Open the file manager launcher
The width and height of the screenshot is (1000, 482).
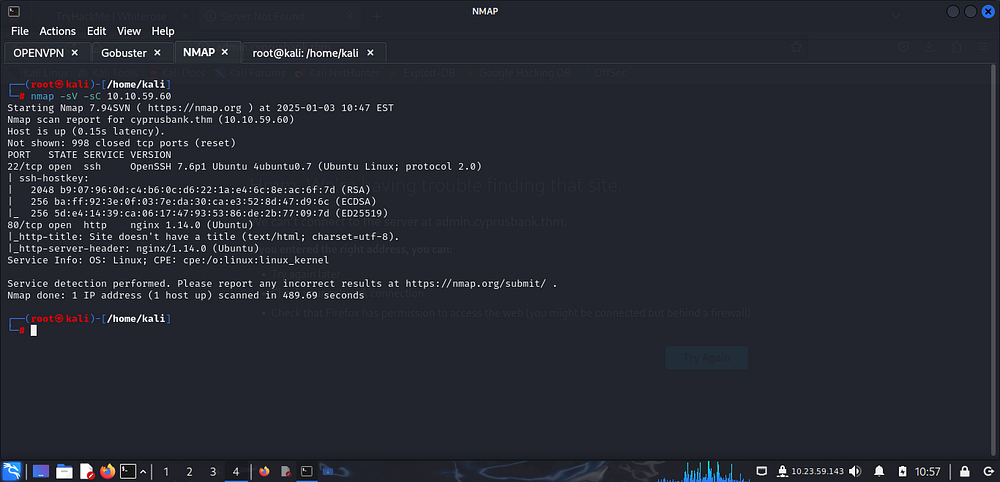point(64,471)
